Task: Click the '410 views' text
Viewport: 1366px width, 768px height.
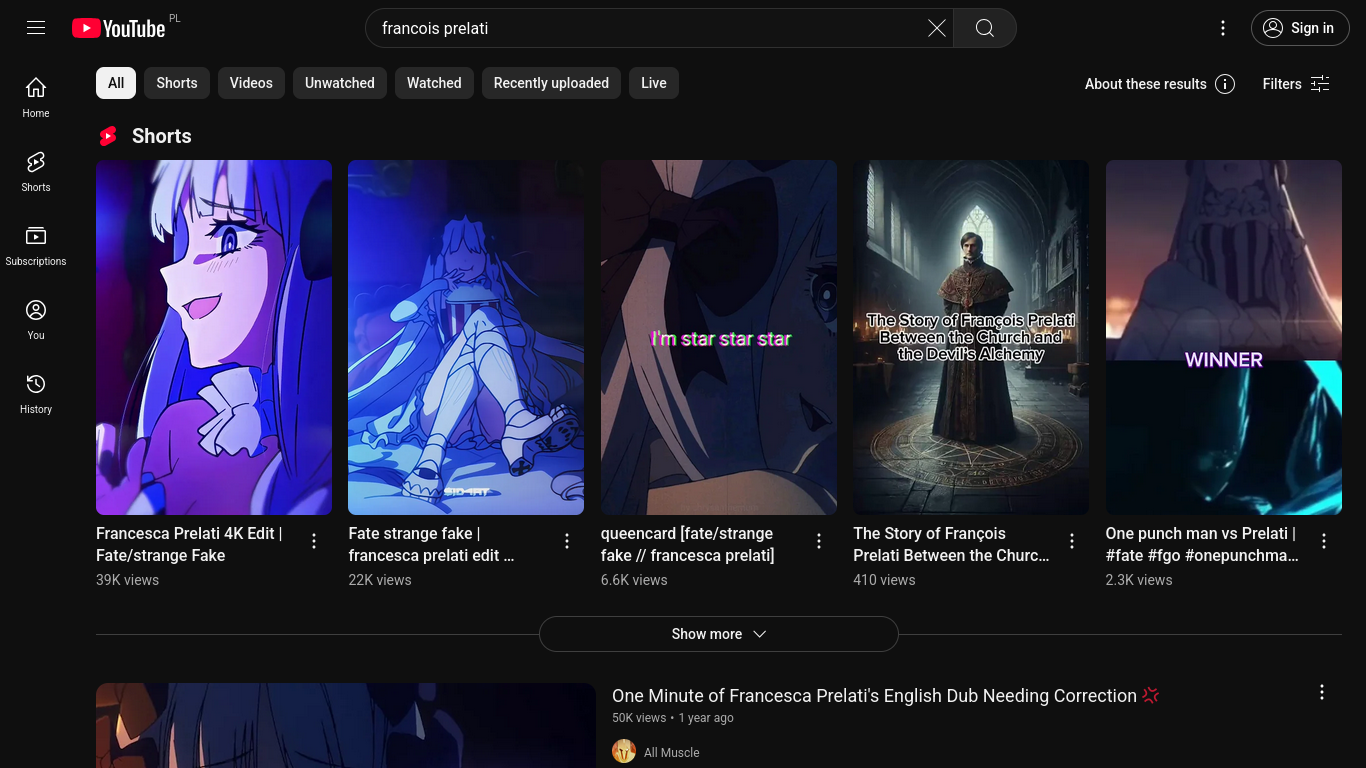Action: pyautogui.click(x=884, y=580)
